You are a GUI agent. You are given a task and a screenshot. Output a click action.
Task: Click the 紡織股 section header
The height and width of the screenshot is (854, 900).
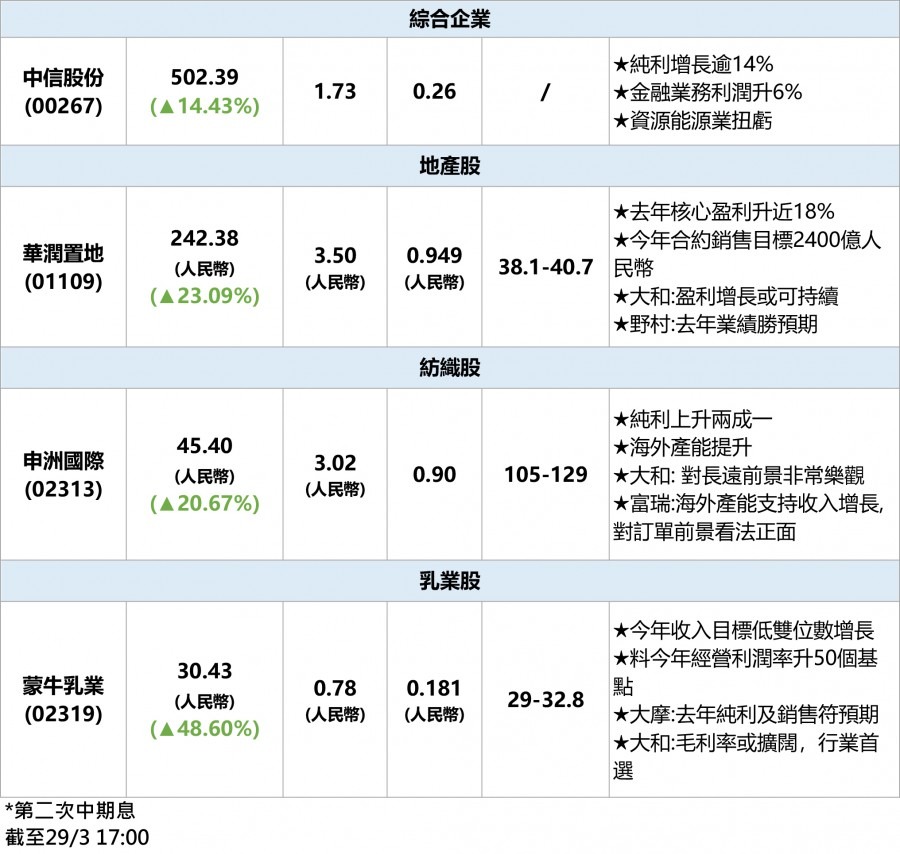pos(449,368)
